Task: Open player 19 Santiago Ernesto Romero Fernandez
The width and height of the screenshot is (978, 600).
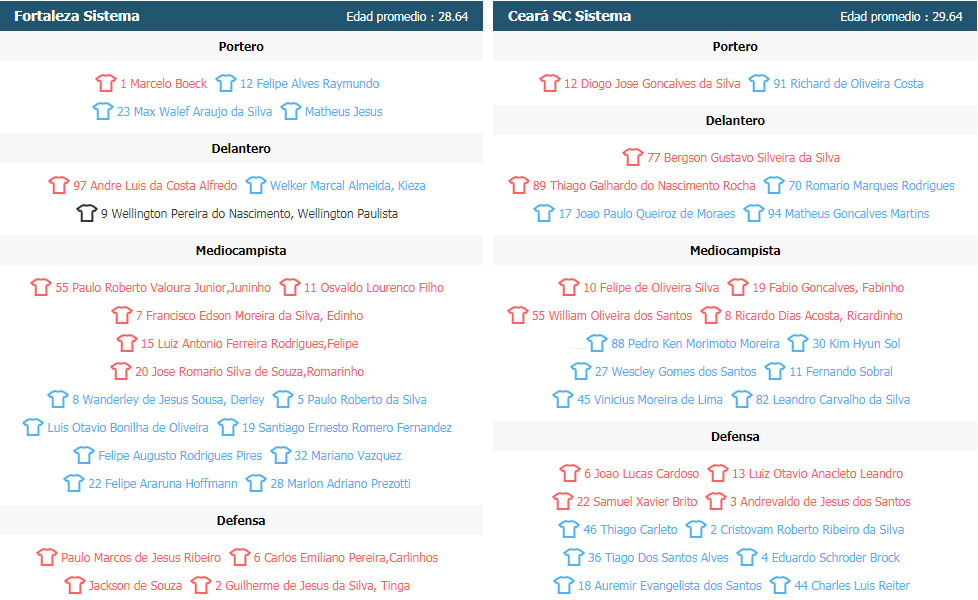Action: pos(347,427)
